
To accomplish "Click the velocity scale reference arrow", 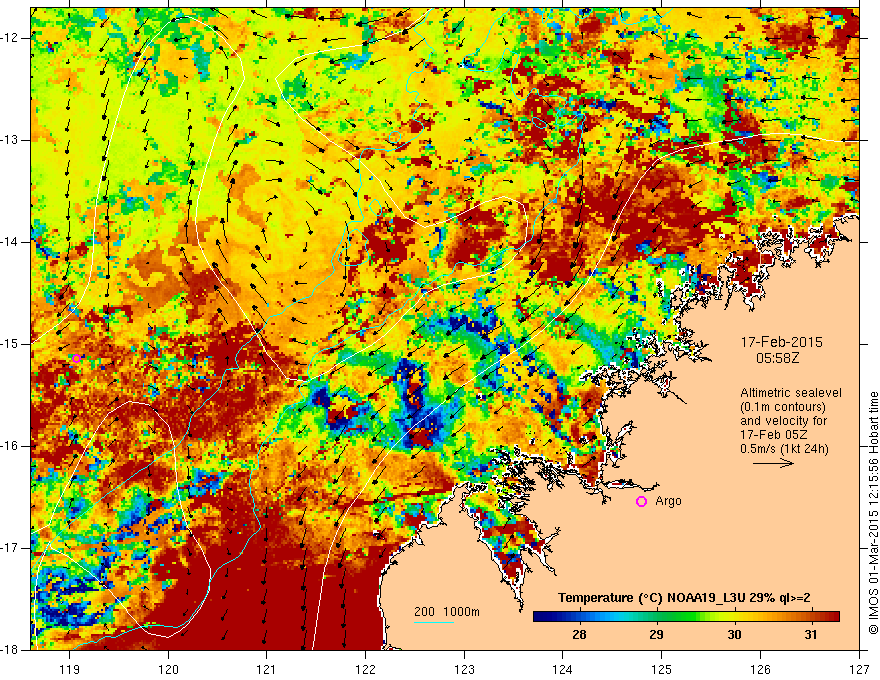I will click(x=773, y=463).
